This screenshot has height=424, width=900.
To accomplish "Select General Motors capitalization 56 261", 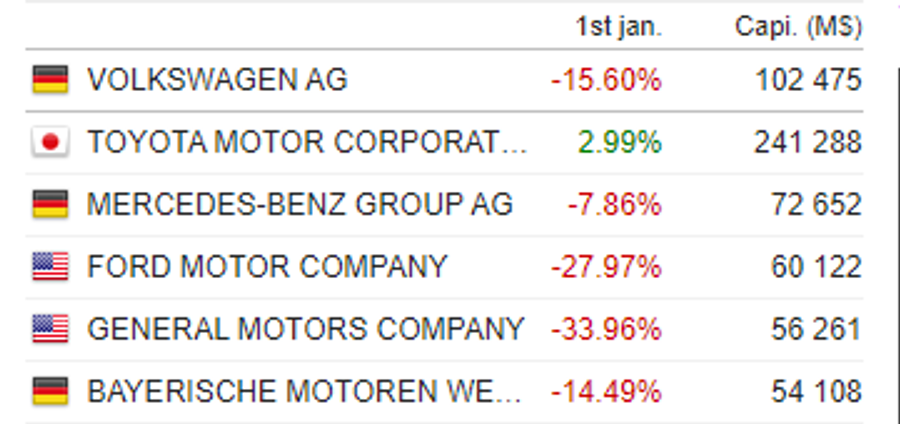I will pyautogui.click(x=816, y=329).
